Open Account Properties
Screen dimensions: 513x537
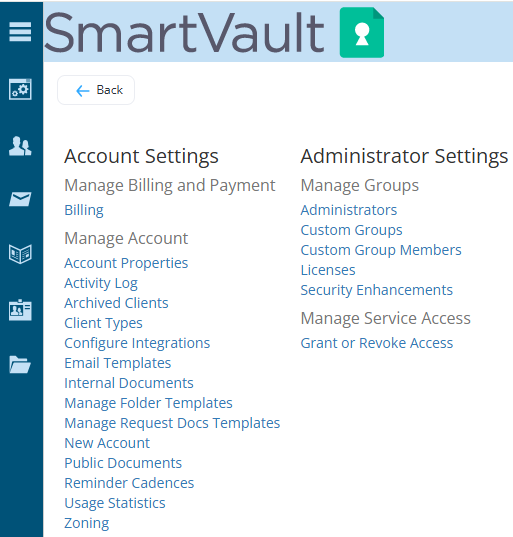click(x=126, y=263)
